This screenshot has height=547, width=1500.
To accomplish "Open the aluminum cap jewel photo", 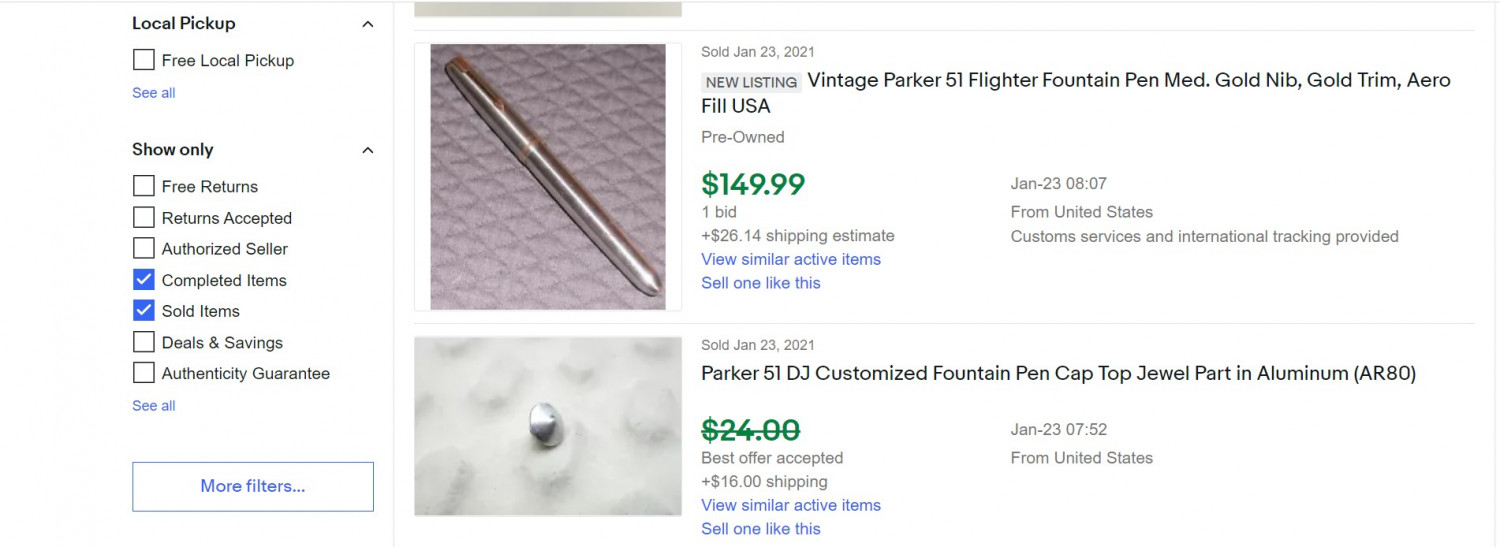I will point(548,427).
